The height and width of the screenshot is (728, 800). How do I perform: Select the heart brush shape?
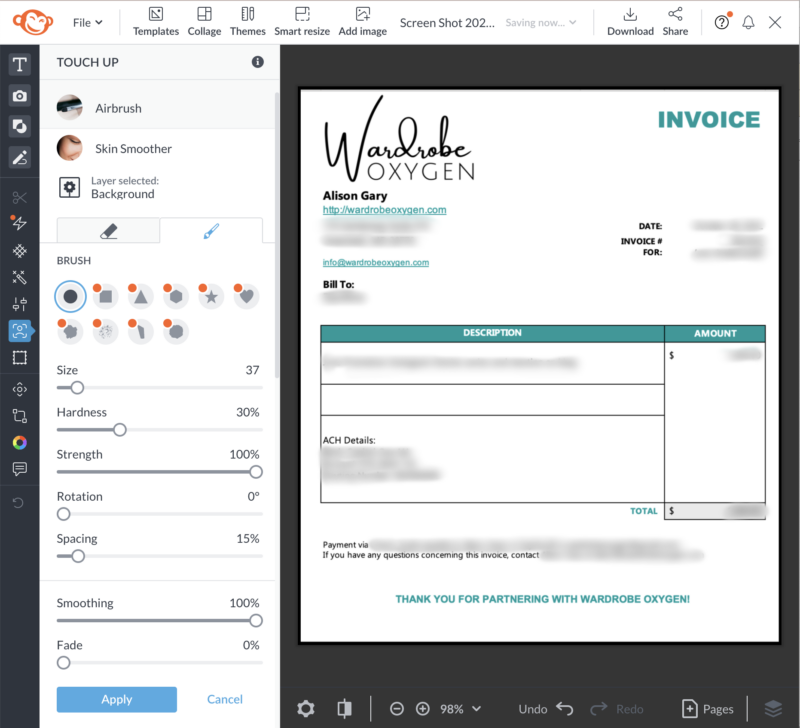(246, 296)
